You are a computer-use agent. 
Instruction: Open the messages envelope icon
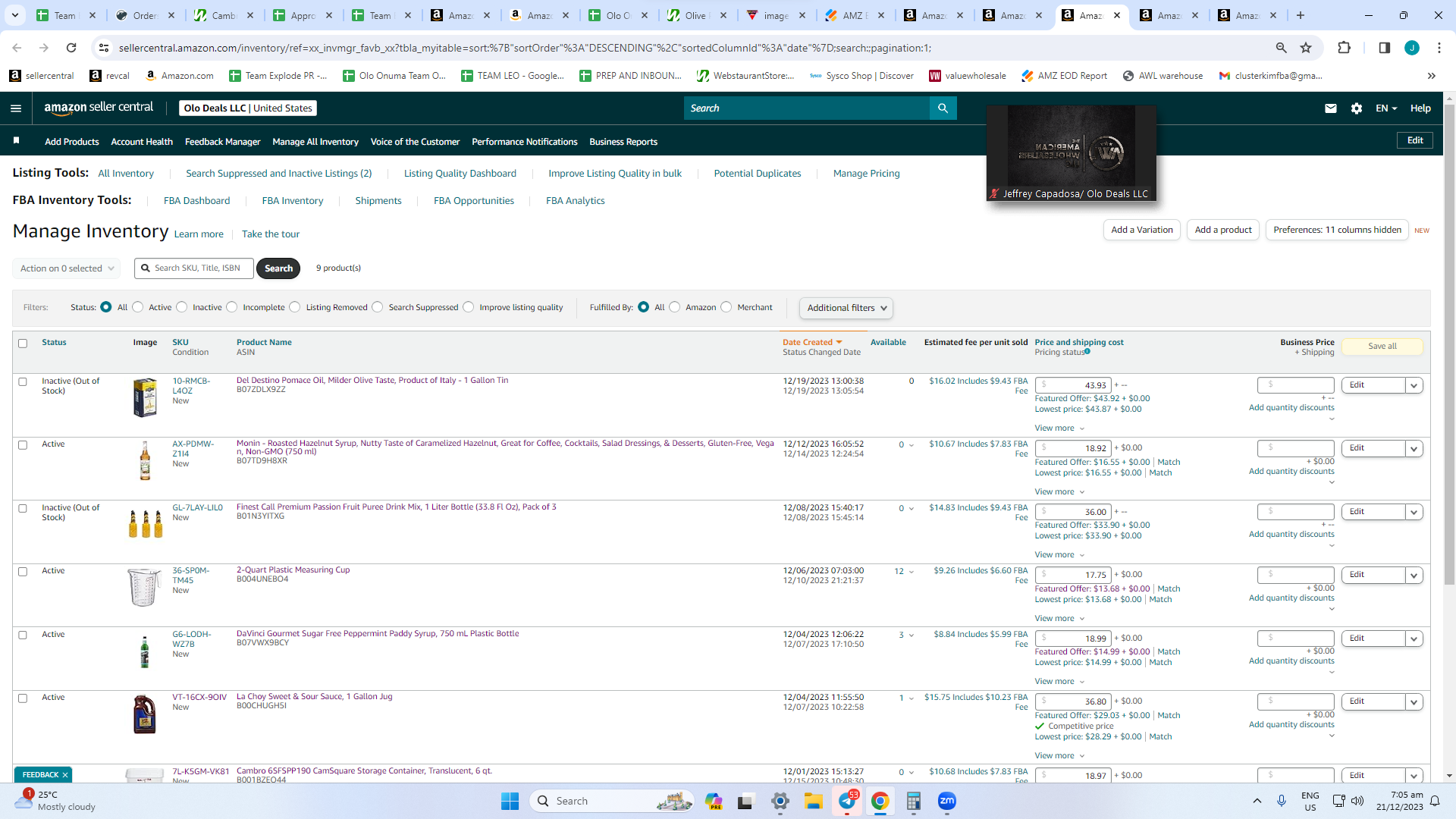point(1330,108)
